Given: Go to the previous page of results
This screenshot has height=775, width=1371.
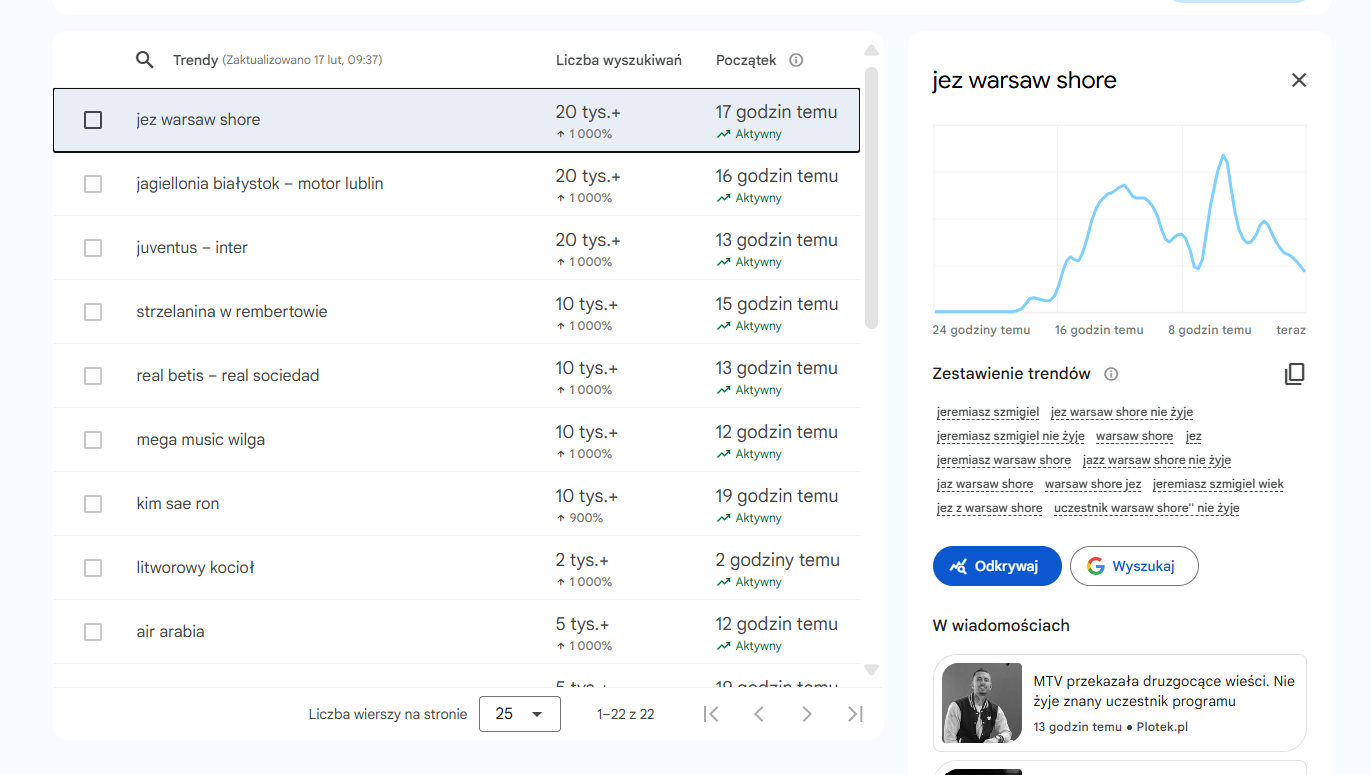Looking at the screenshot, I should tap(759, 714).
